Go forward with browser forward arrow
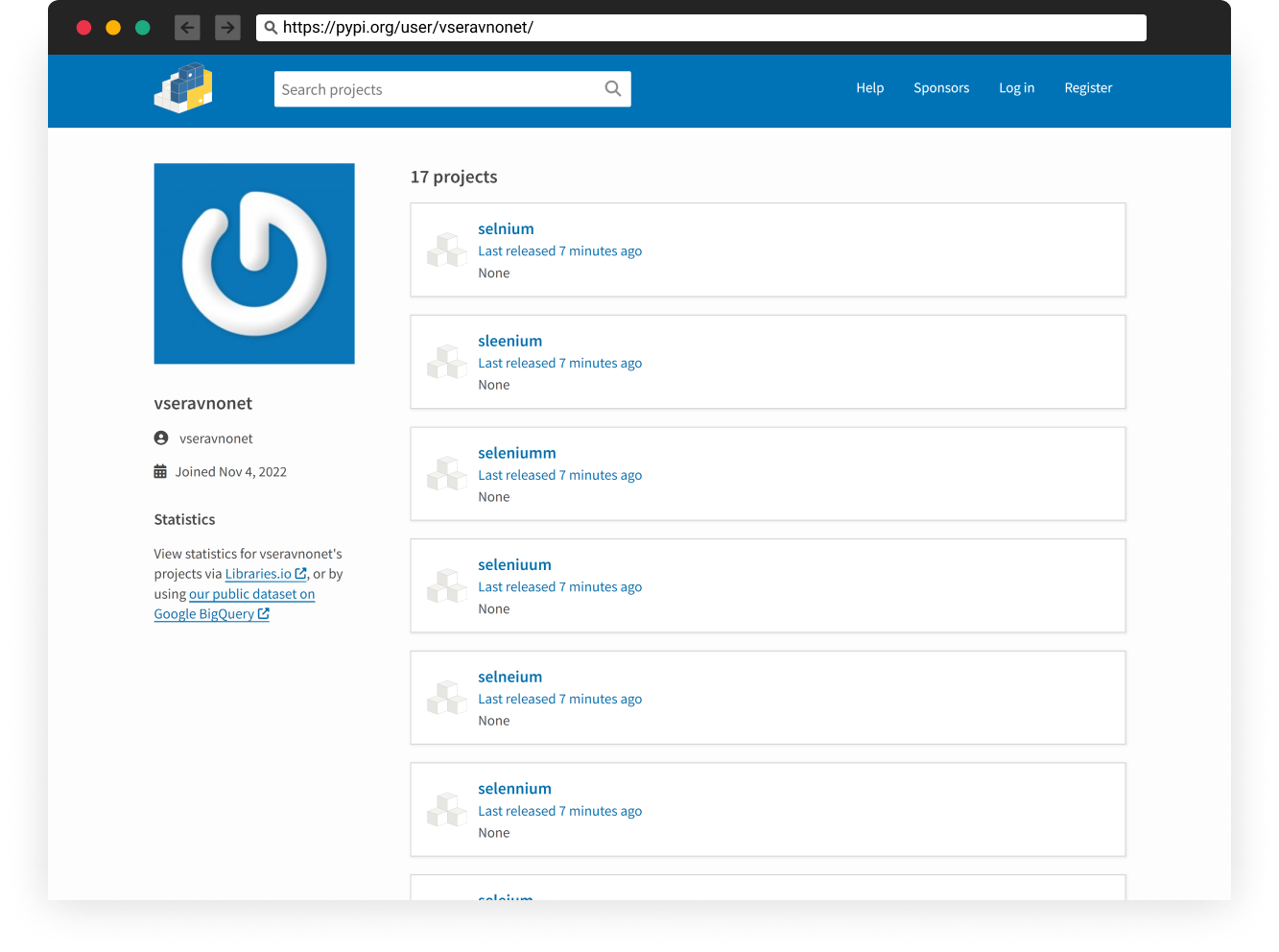 pyautogui.click(x=227, y=28)
